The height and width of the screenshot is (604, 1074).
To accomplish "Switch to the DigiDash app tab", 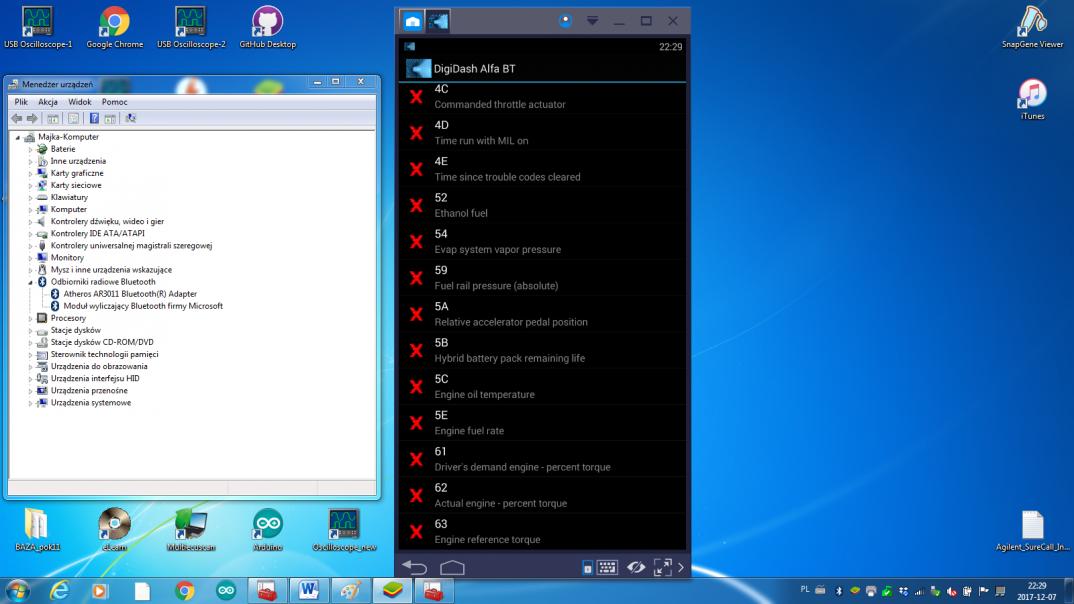I will (x=438, y=21).
